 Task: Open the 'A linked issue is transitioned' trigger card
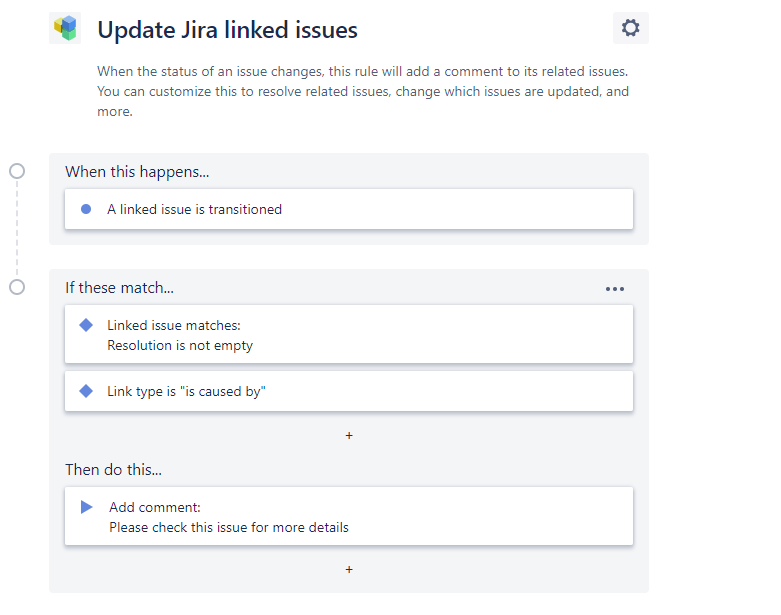pos(349,209)
